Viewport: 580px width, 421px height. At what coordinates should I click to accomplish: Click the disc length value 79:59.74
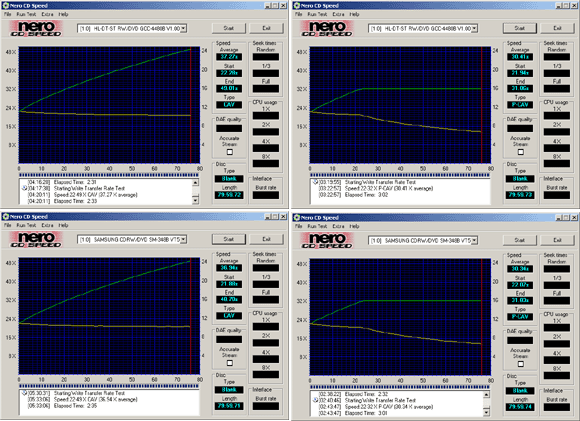pyautogui.click(x=520, y=407)
